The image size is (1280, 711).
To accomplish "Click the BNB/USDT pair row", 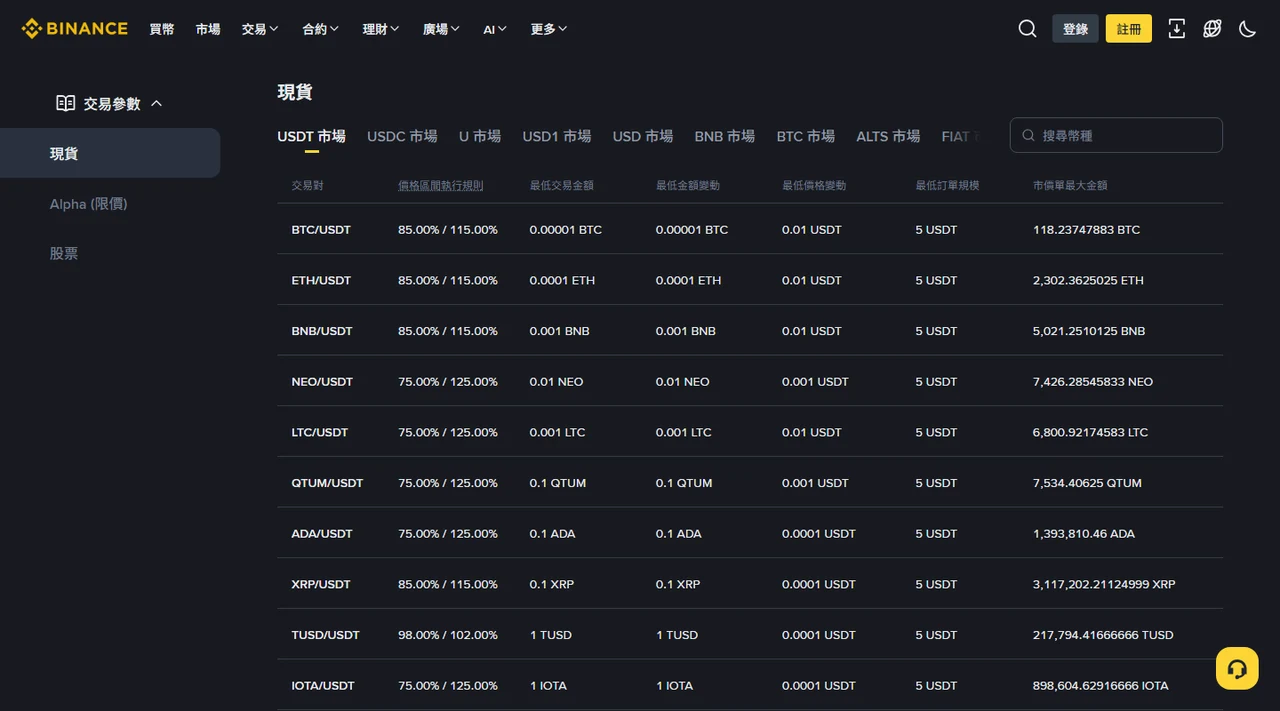I will click(x=750, y=331).
